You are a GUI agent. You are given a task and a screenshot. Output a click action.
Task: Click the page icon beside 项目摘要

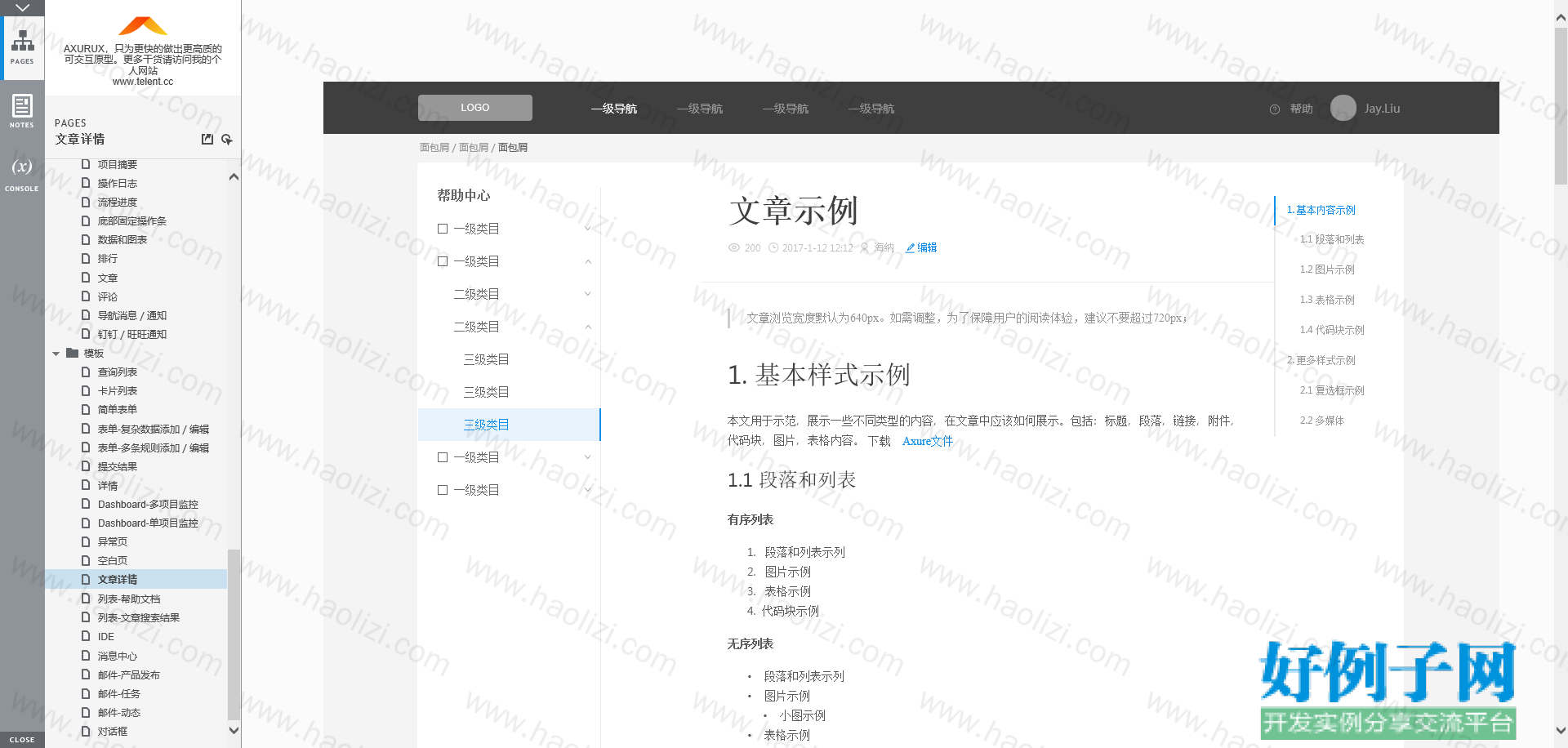[86, 164]
